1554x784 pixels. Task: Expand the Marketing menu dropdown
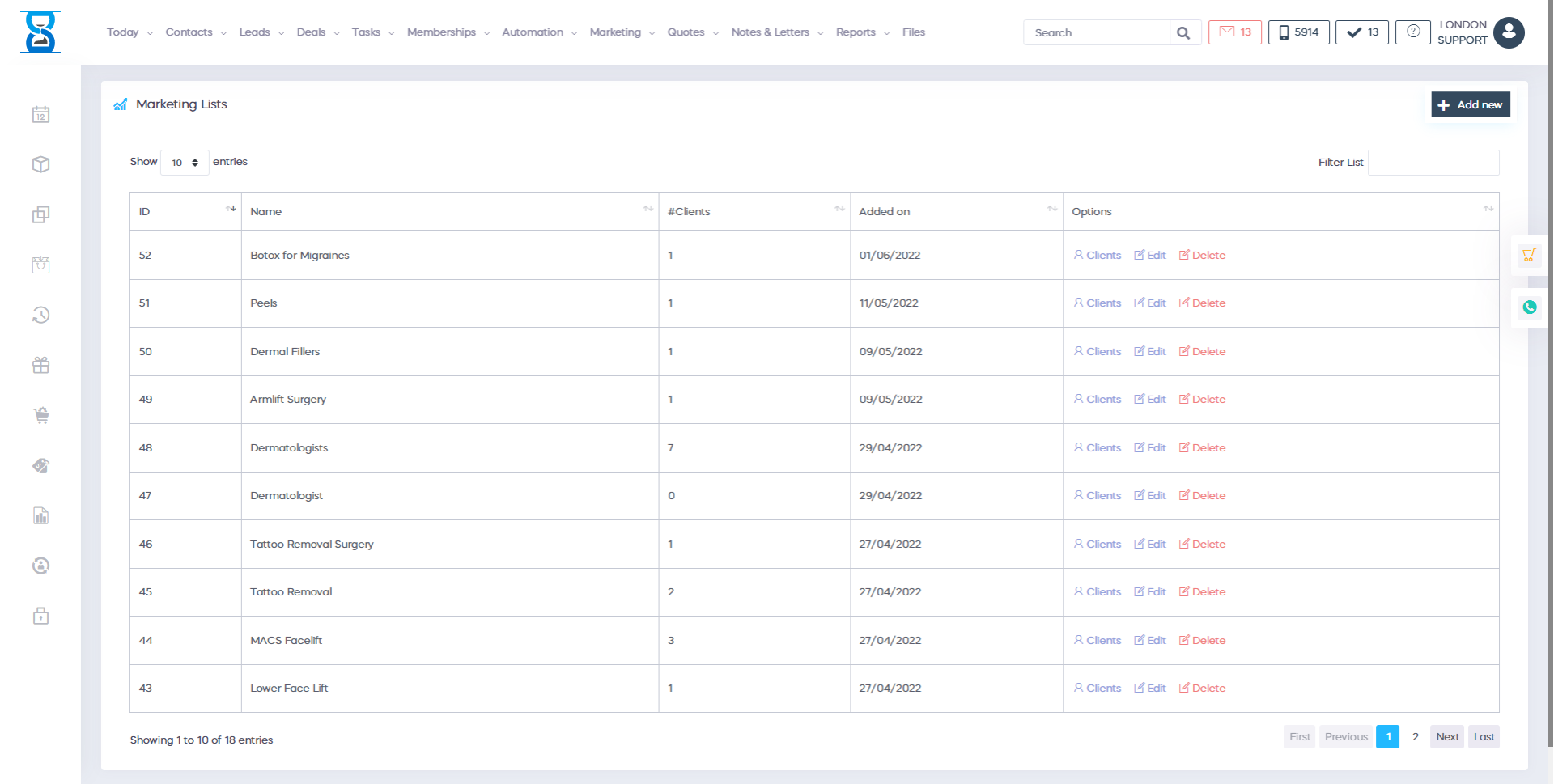[x=622, y=32]
